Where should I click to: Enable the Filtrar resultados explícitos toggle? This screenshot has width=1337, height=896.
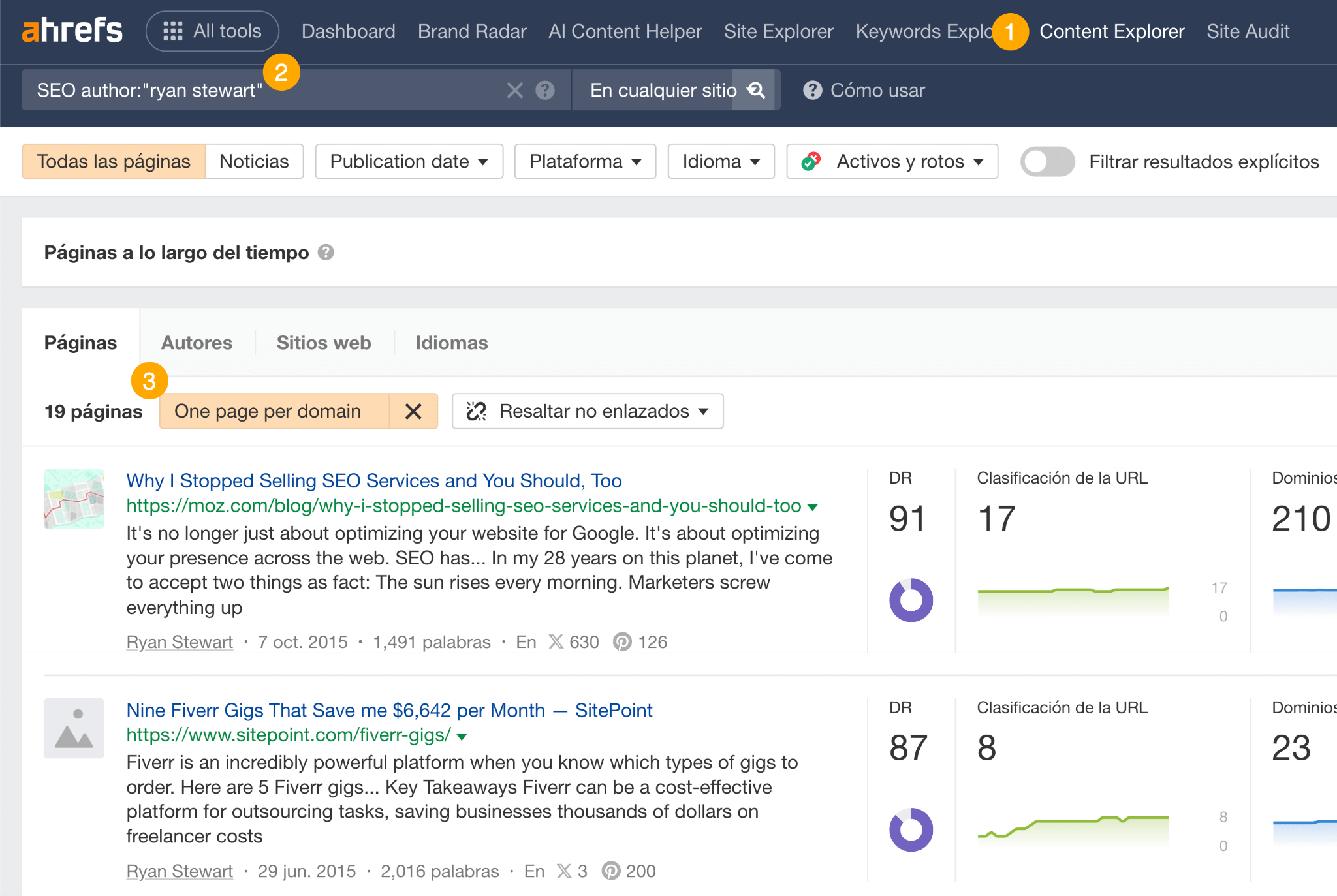[x=1046, y=161]
